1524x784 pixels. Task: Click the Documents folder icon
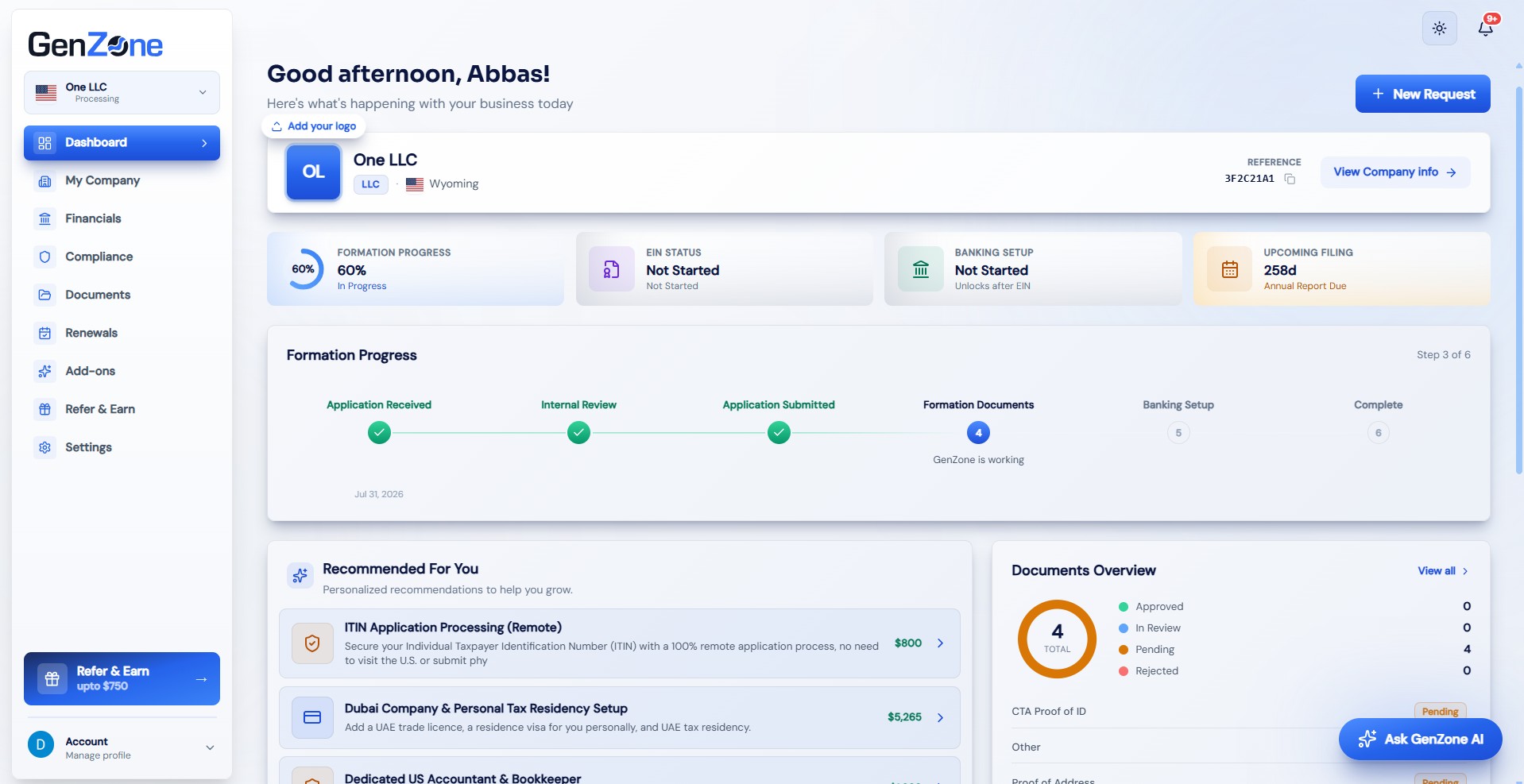coord(45,295)
